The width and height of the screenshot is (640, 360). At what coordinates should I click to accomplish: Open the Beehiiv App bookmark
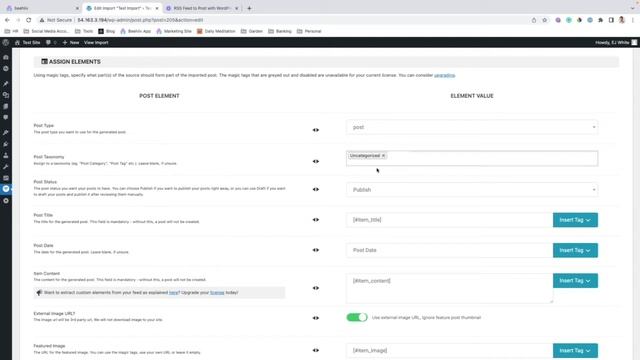[x=136, y=31]
